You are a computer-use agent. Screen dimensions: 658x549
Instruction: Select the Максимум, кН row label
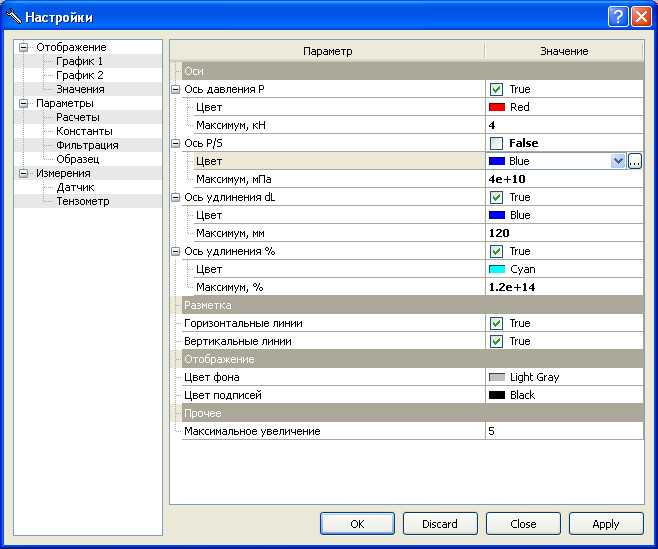(231, 125)
